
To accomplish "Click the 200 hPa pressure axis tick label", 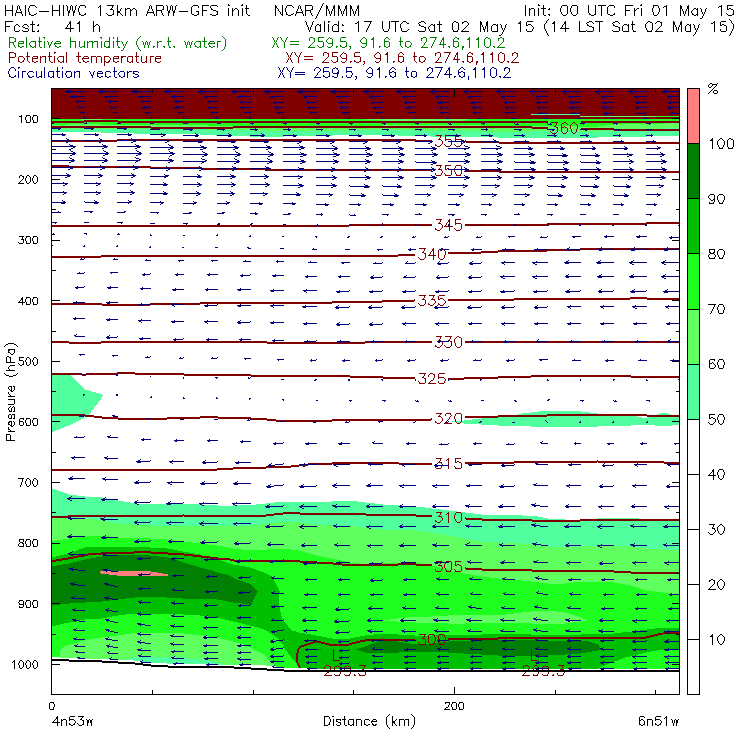I will (x=28, y=180).
